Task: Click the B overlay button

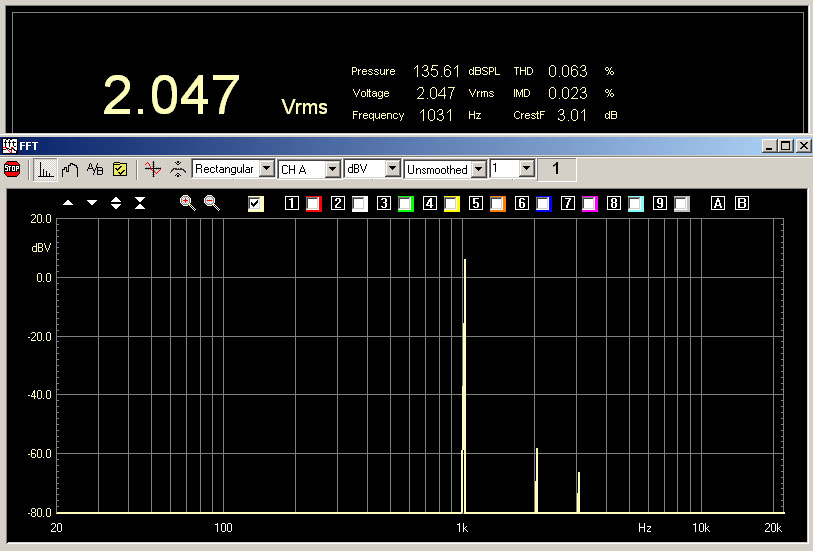Action: (x=742, y=204)
